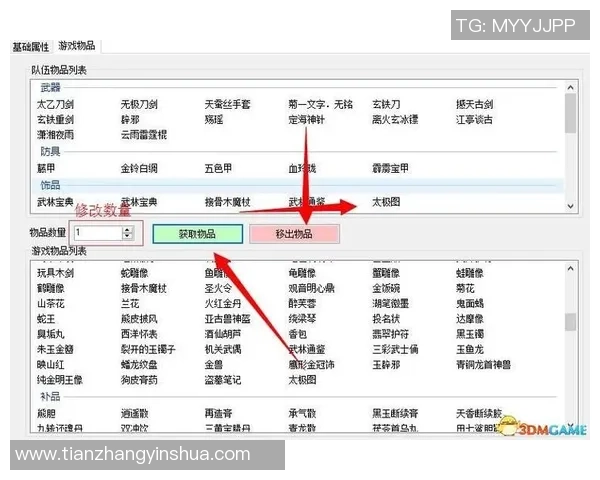Select 太乙刀剑 in team items
This screenshot has width=600, height=480.
(55, 104)
